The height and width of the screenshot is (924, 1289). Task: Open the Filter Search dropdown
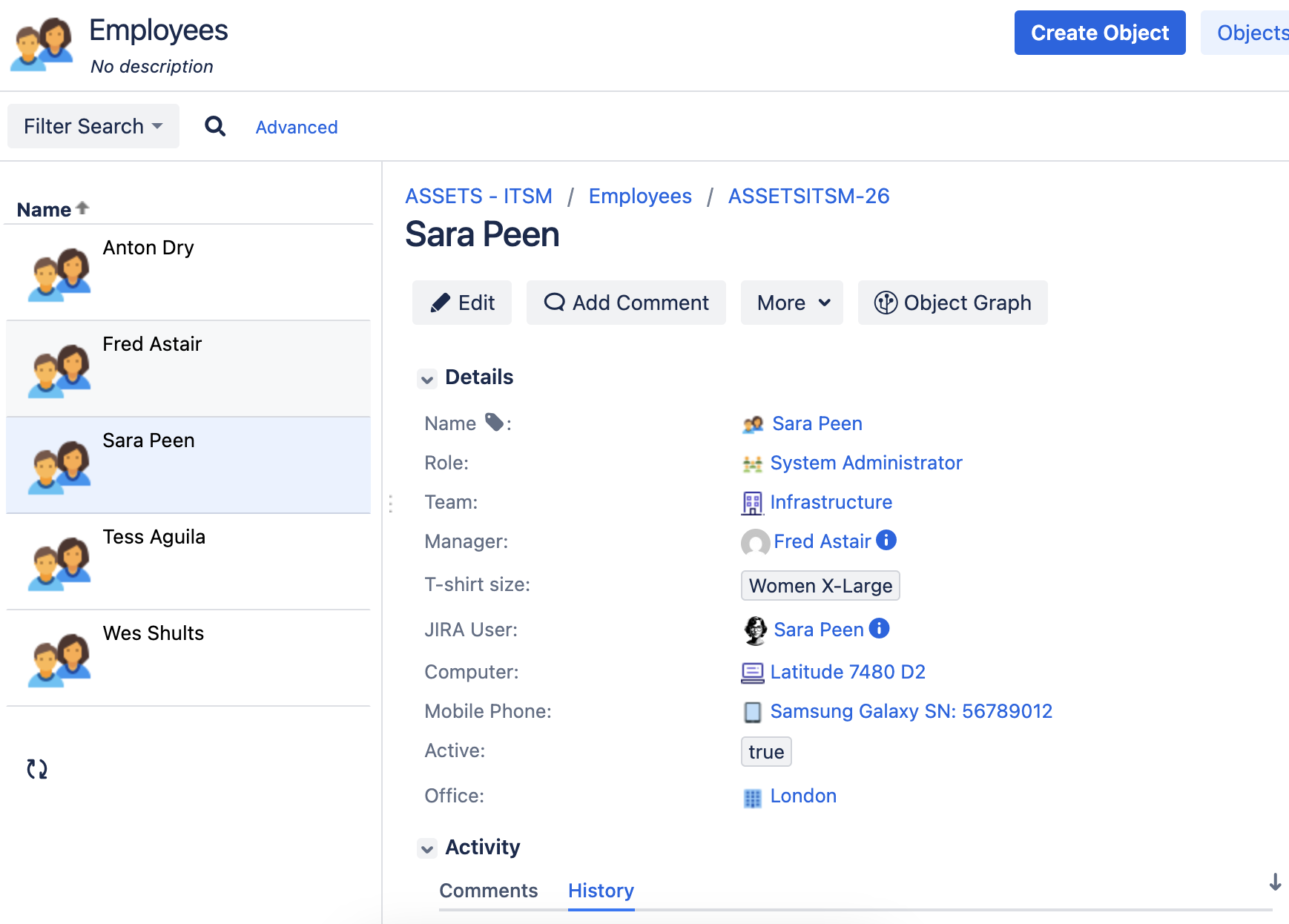click(92, 126)
